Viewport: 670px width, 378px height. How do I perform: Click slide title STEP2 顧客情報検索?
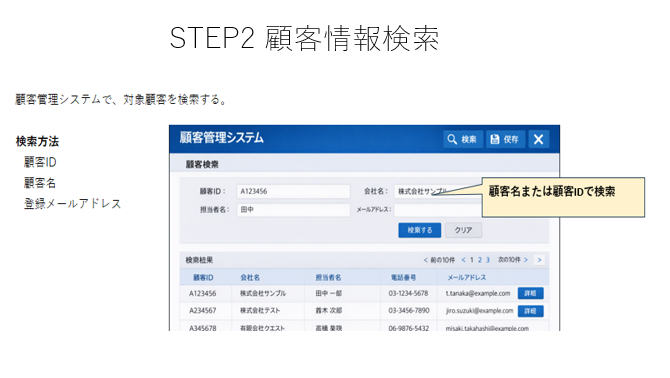point(304,38)
